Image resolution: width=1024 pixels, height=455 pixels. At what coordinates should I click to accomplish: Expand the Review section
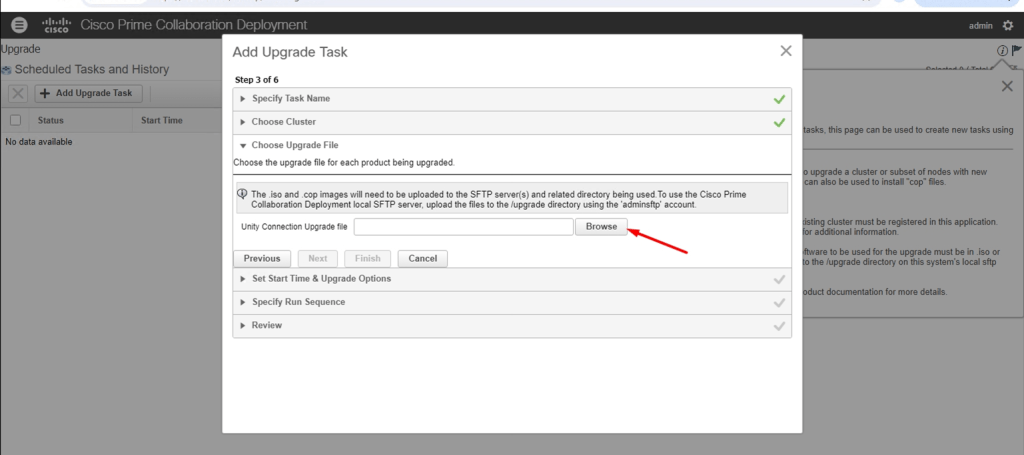click(x=266, y=325)
